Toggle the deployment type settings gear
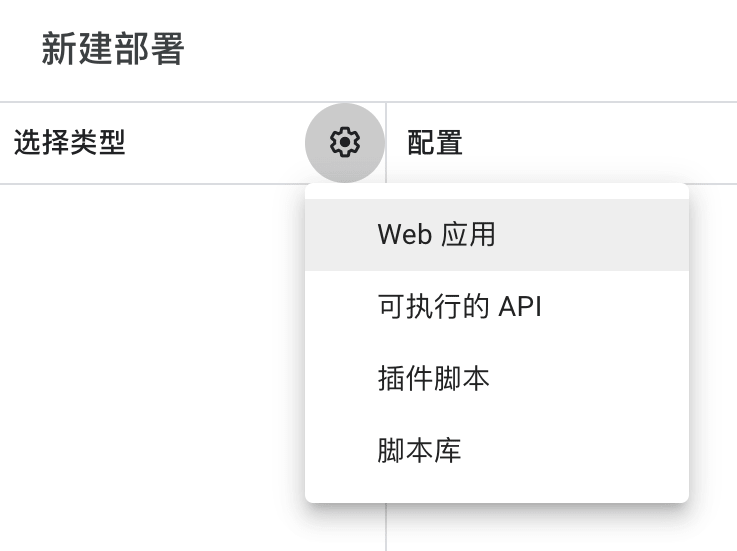The width and height of the screenshot is (737, 551). [345, 142]
